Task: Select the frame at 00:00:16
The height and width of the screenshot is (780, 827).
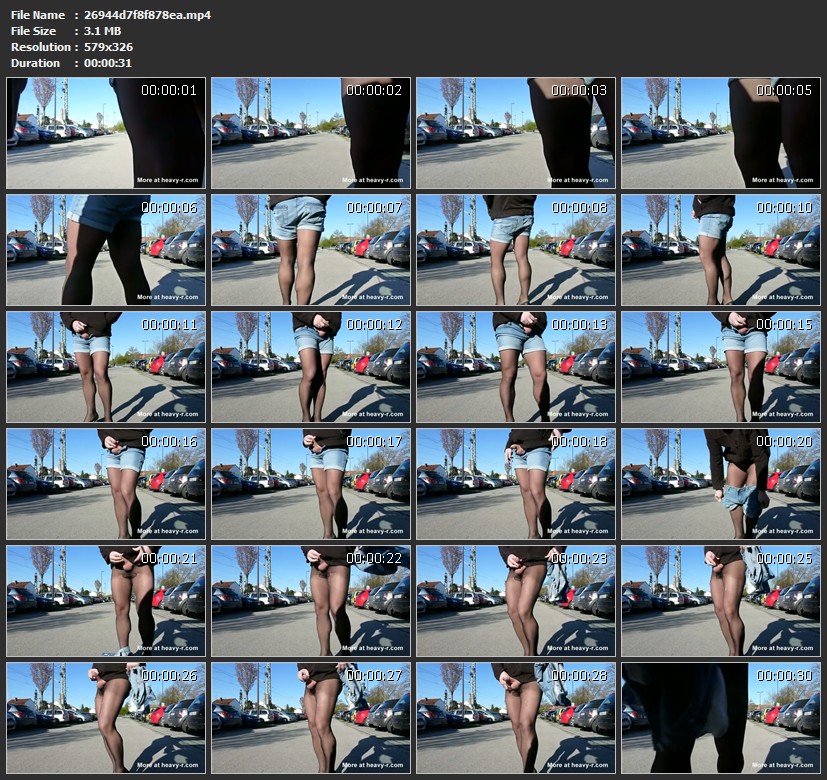Action: tap(106, 484)
